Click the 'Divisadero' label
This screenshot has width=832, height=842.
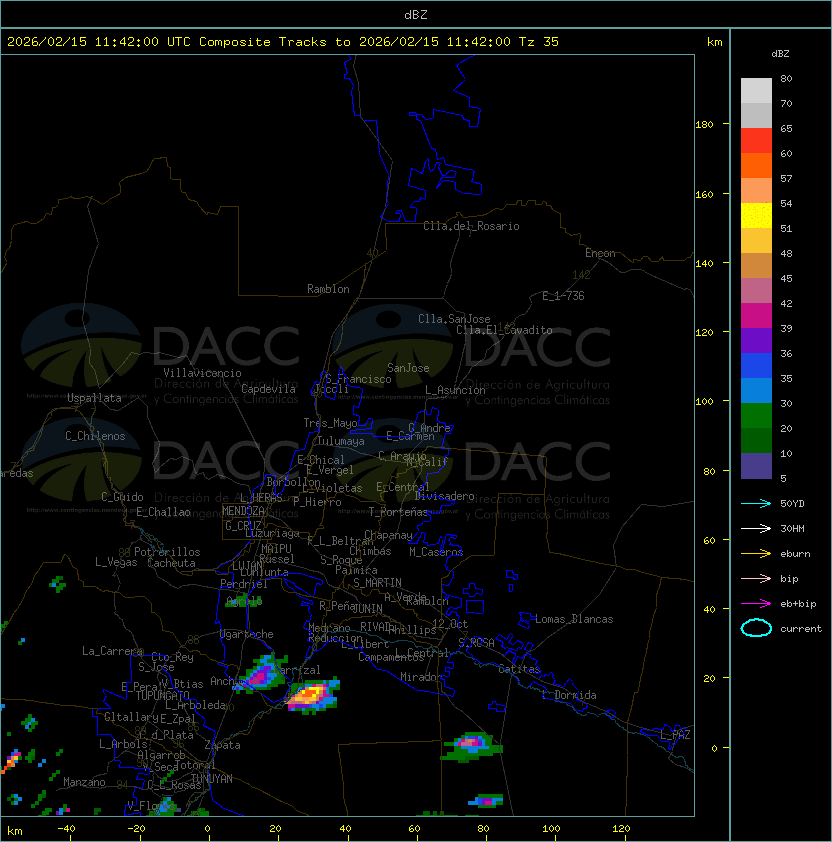pyautogui.click(x=444, y=496)
